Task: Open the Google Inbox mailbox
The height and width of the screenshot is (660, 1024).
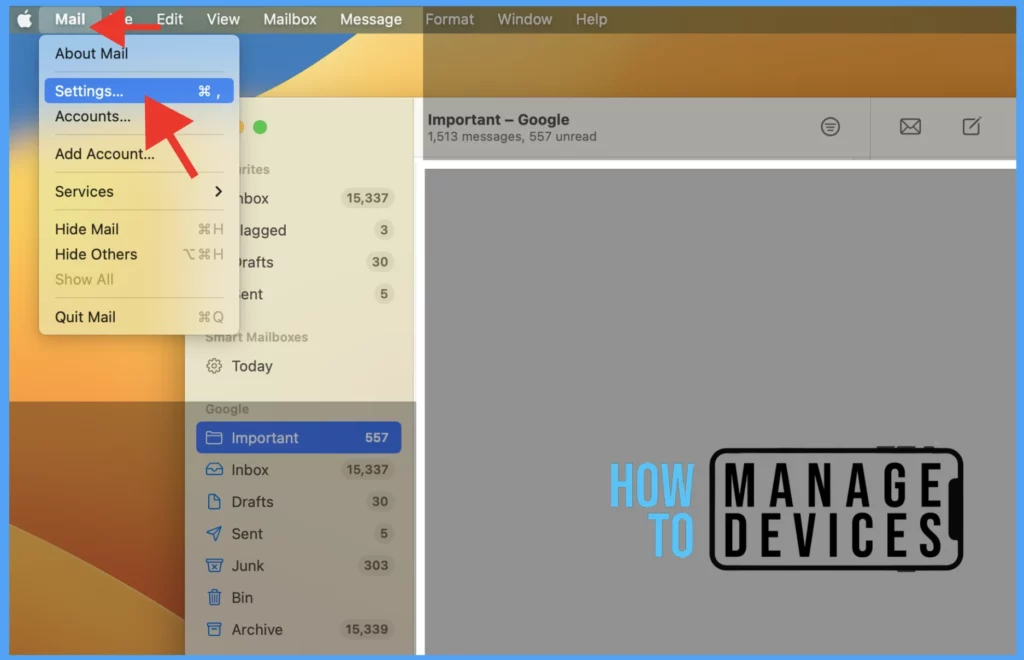Action: [298, 470]
